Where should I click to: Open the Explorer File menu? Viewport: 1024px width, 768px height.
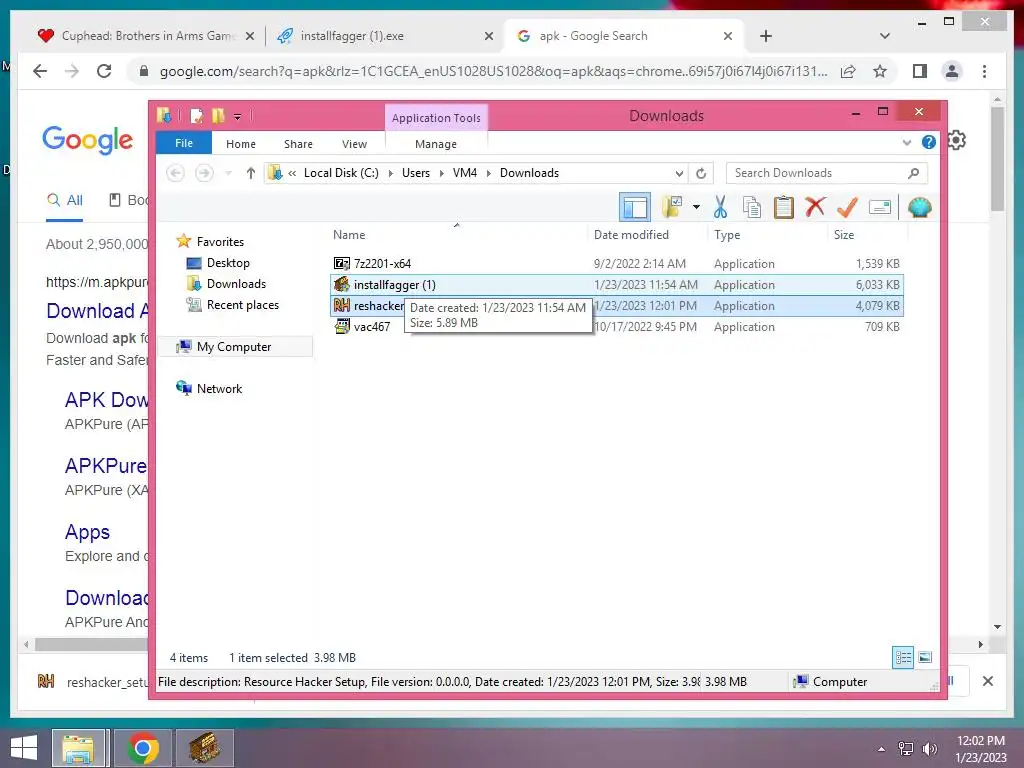click(184, 143)
